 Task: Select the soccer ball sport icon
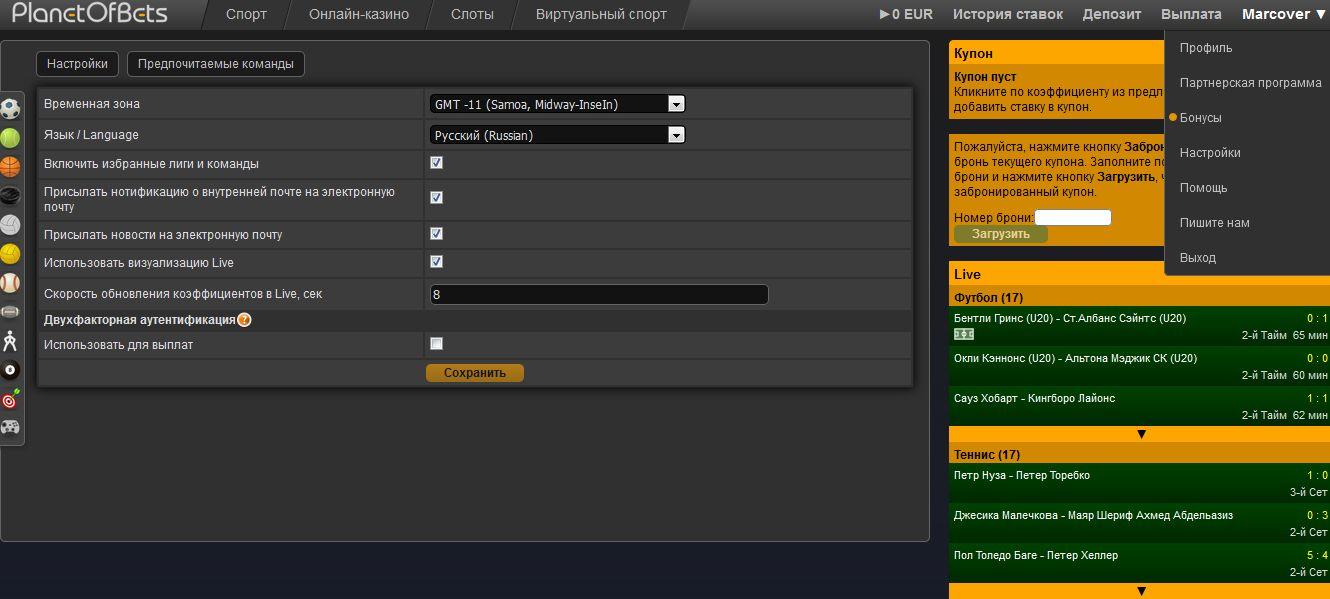pyautogui.click(x=10, y=109)
